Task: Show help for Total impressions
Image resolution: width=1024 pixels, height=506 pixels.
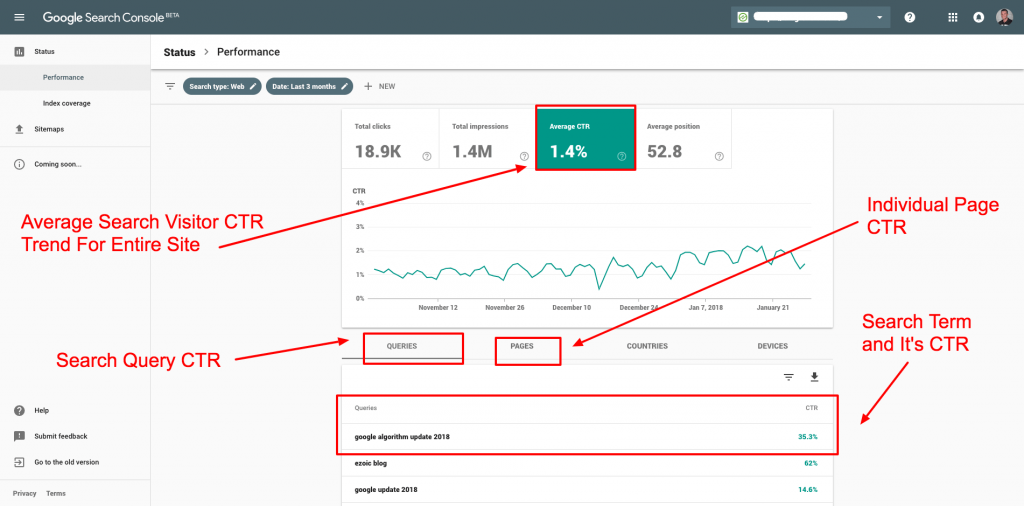Action: (x=524, y=156)
